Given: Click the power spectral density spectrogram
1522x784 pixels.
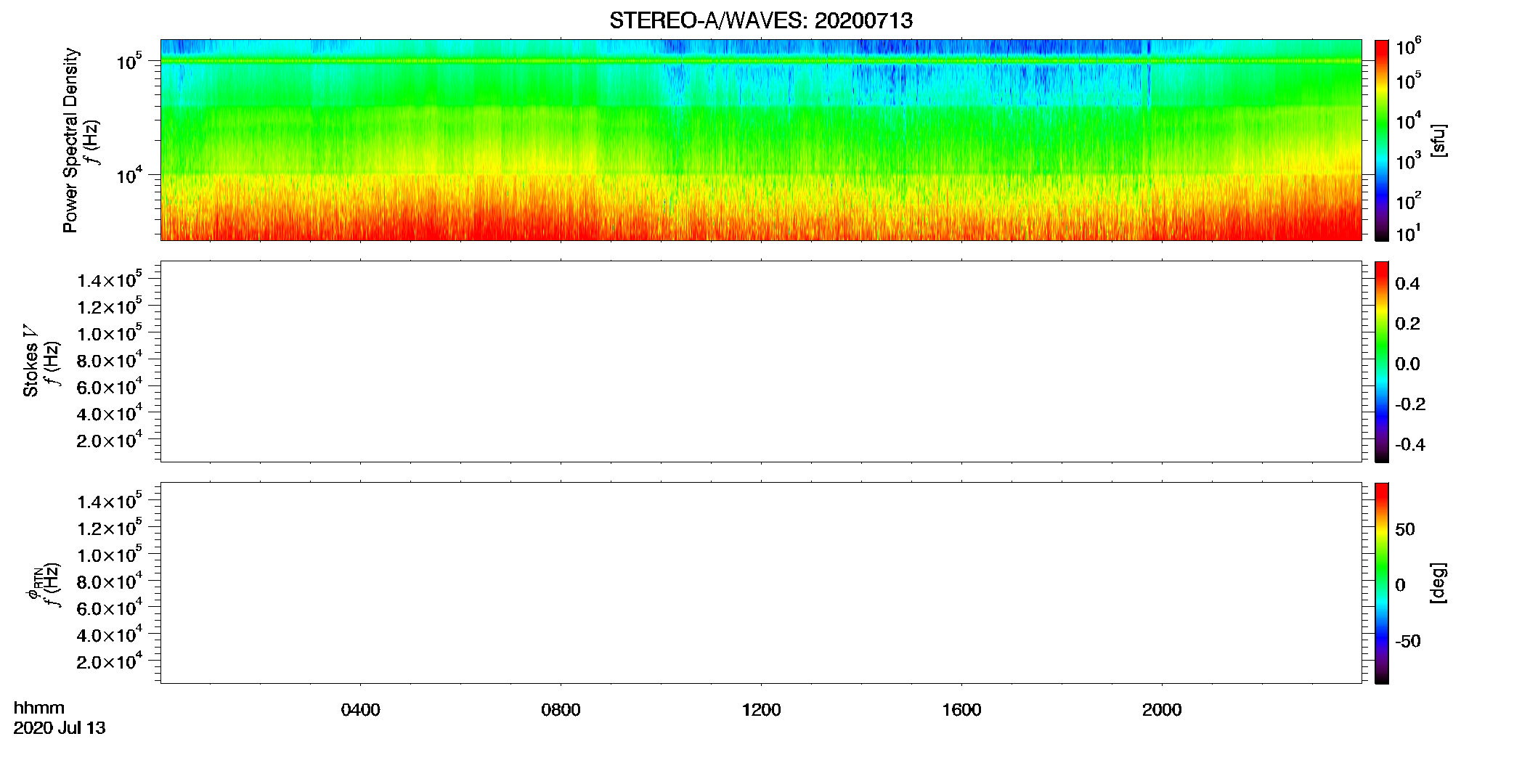Looking at the screenshot, I should (x=761, y=140).
